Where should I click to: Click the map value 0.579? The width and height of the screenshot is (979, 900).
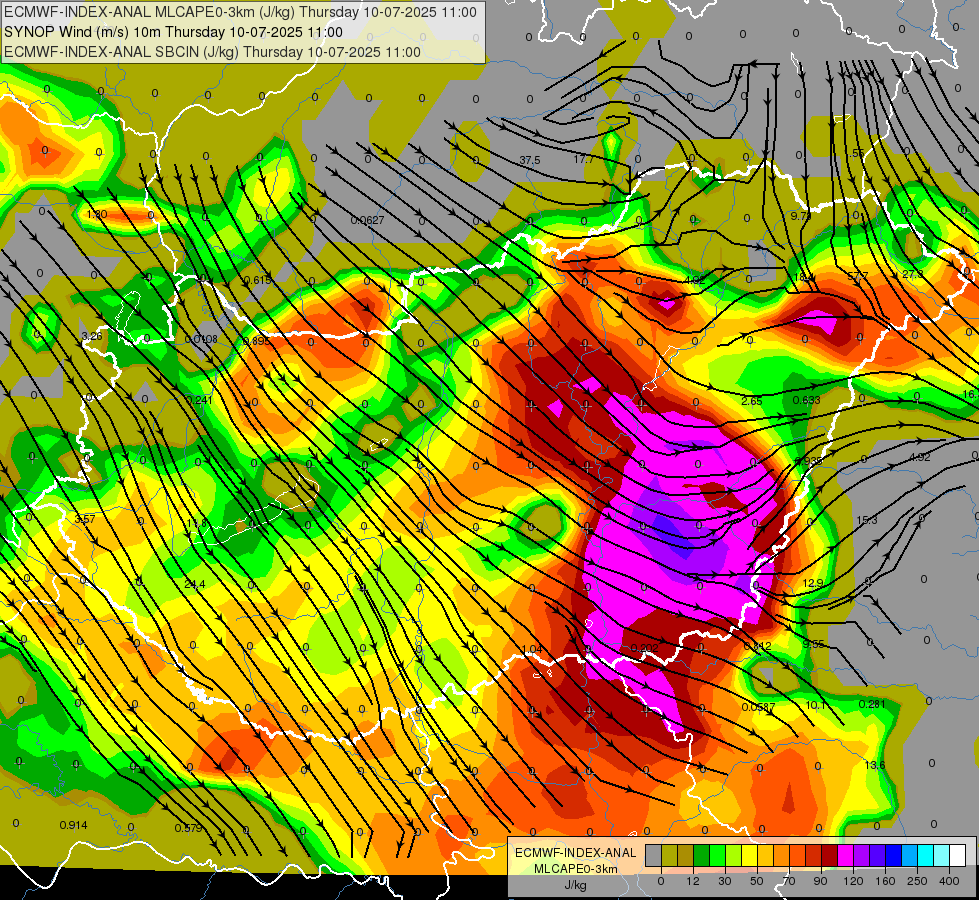188,828
